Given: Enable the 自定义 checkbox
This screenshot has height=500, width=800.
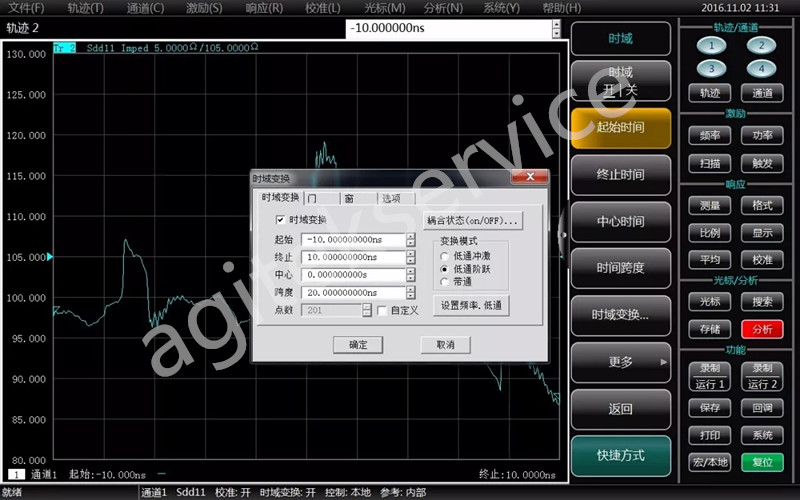Looking at the screenshot, I should point(382,311).
